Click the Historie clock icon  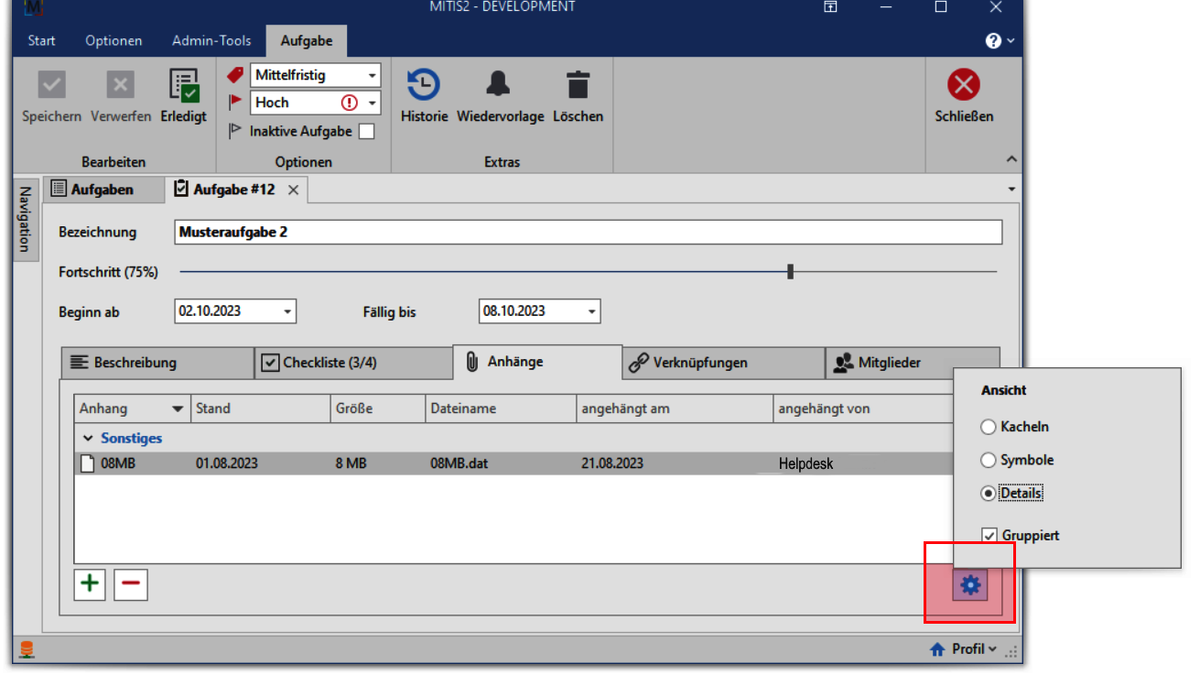tap(424, 86)
